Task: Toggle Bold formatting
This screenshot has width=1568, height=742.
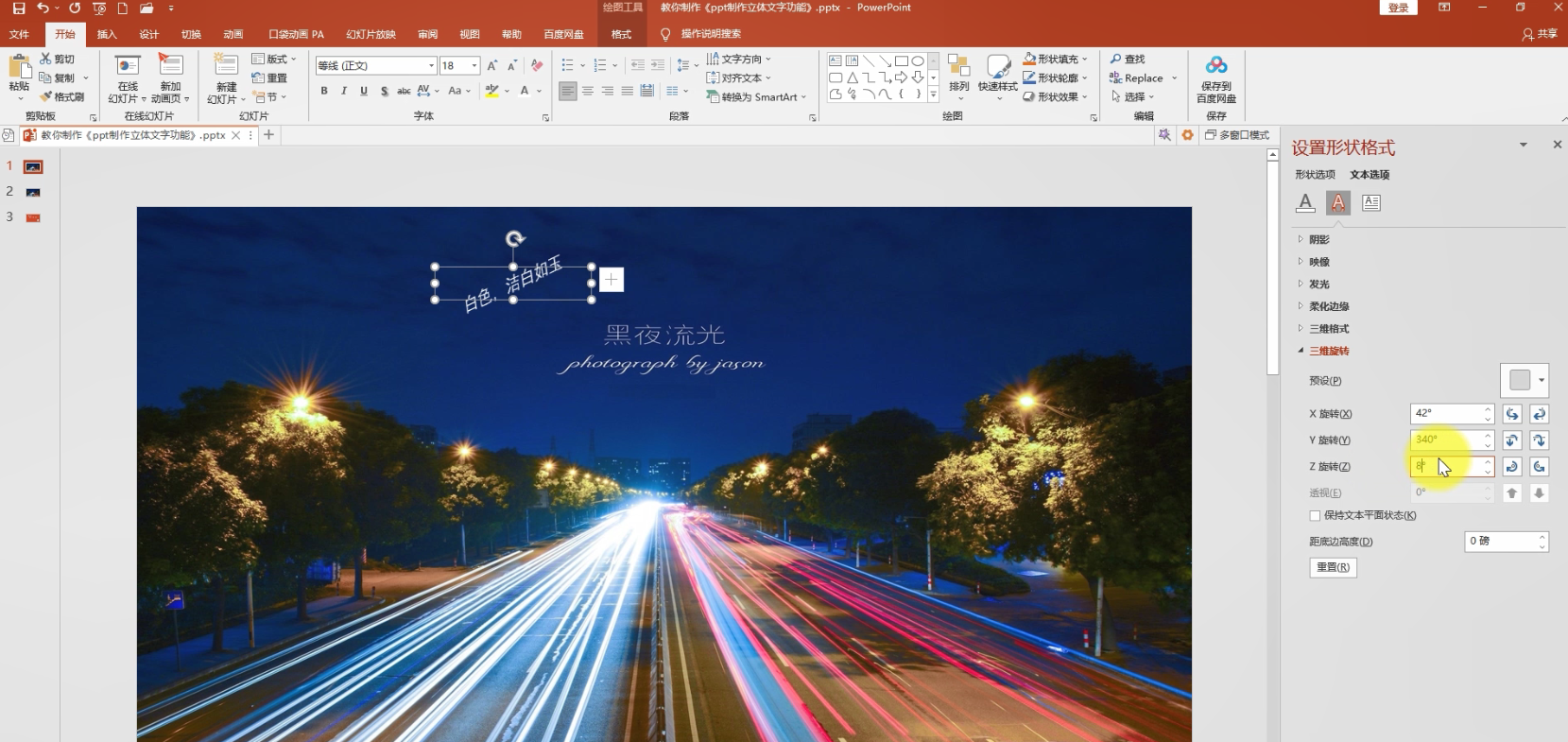Action: (x=324, y=91)
